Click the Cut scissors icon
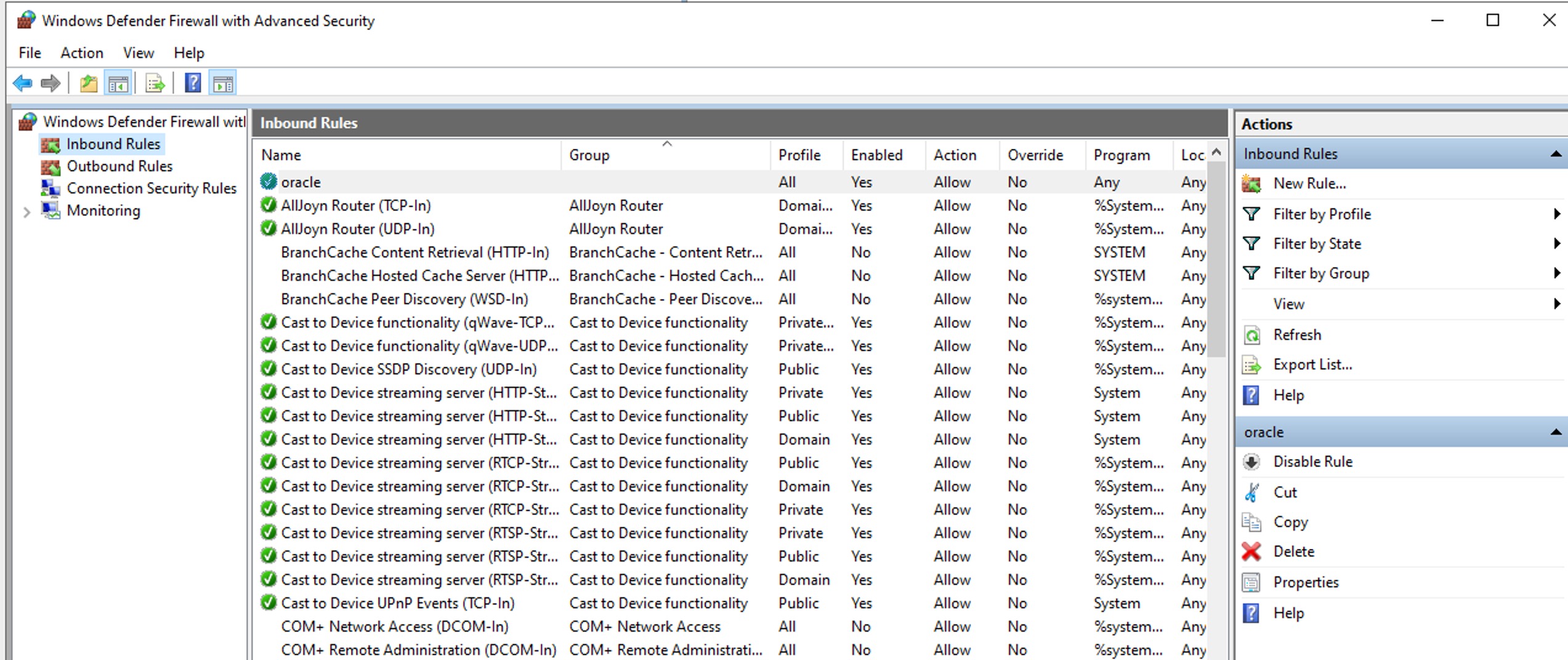1568x660 pixels. tap(1251, 492)
